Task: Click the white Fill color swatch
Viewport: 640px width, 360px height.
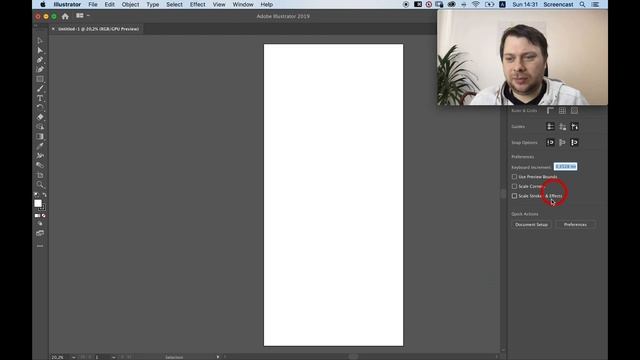Action: (x=38, y=203)
